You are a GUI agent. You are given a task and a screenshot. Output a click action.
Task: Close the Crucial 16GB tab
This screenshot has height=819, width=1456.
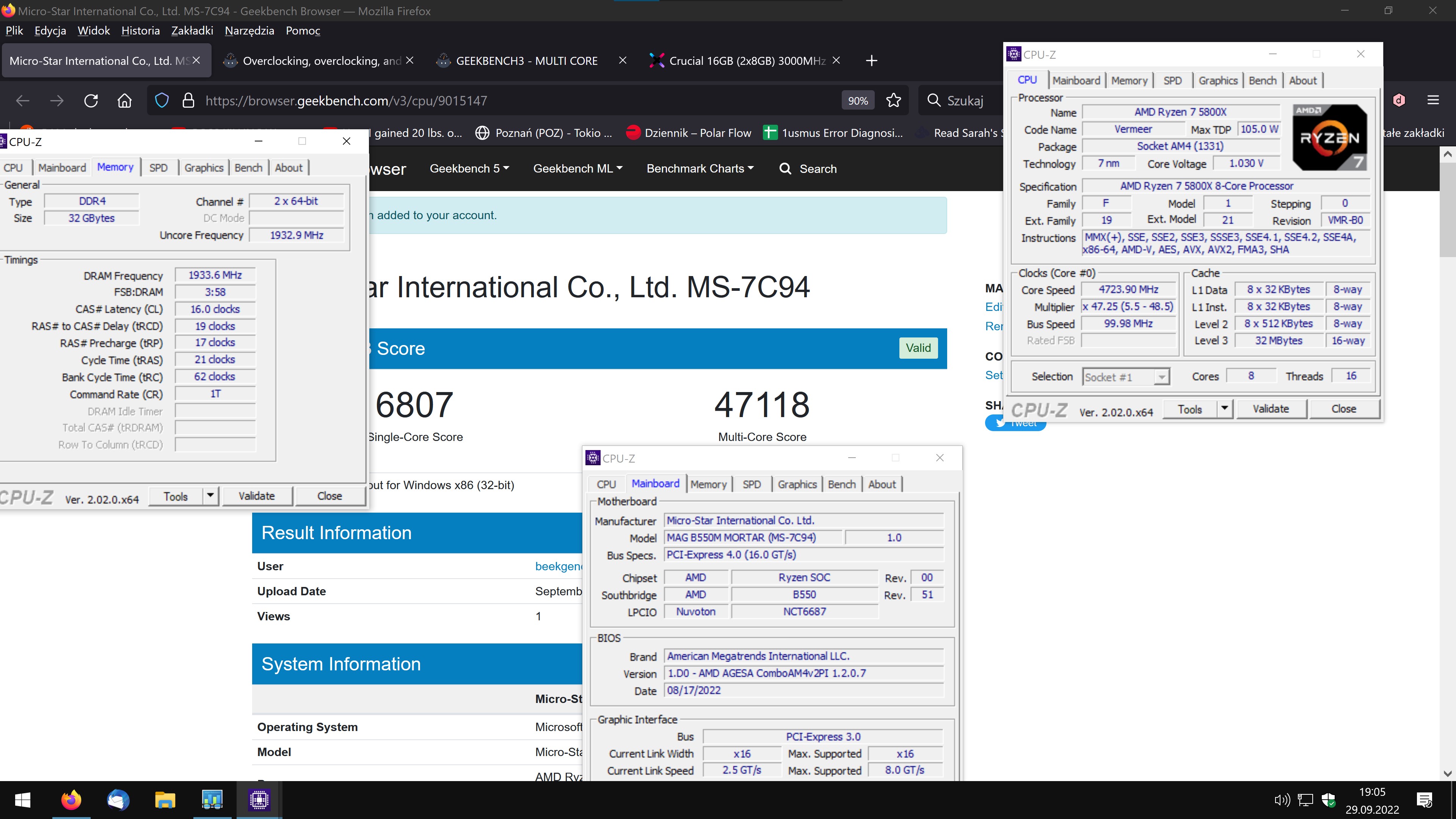pyautogui.click(x=836, y=60)
